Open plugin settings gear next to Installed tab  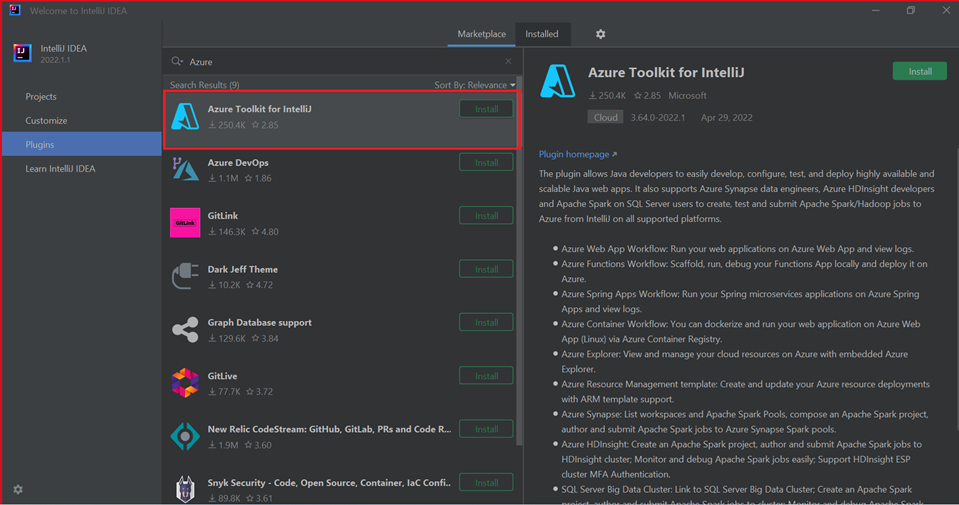click(600, 34)
